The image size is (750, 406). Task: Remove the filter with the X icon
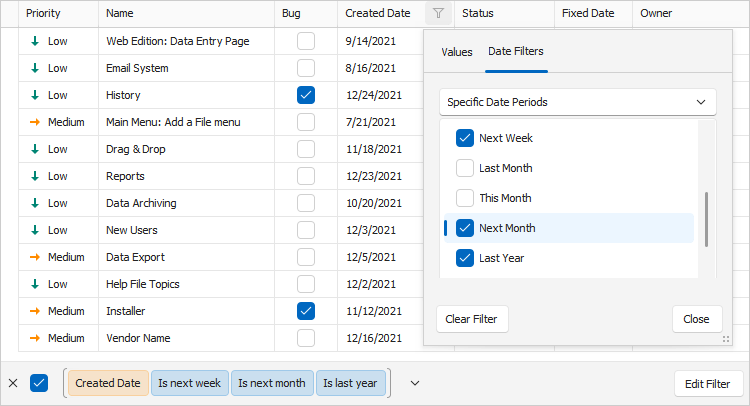click(x=13, y=383)
